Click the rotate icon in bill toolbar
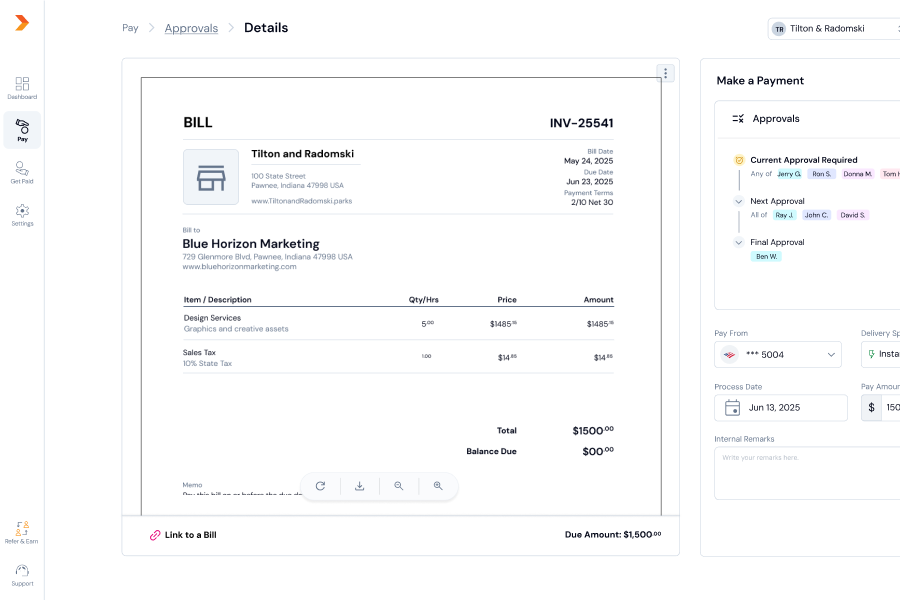The height and width of the screenshot is (600, 900). (x=320, y=486)
